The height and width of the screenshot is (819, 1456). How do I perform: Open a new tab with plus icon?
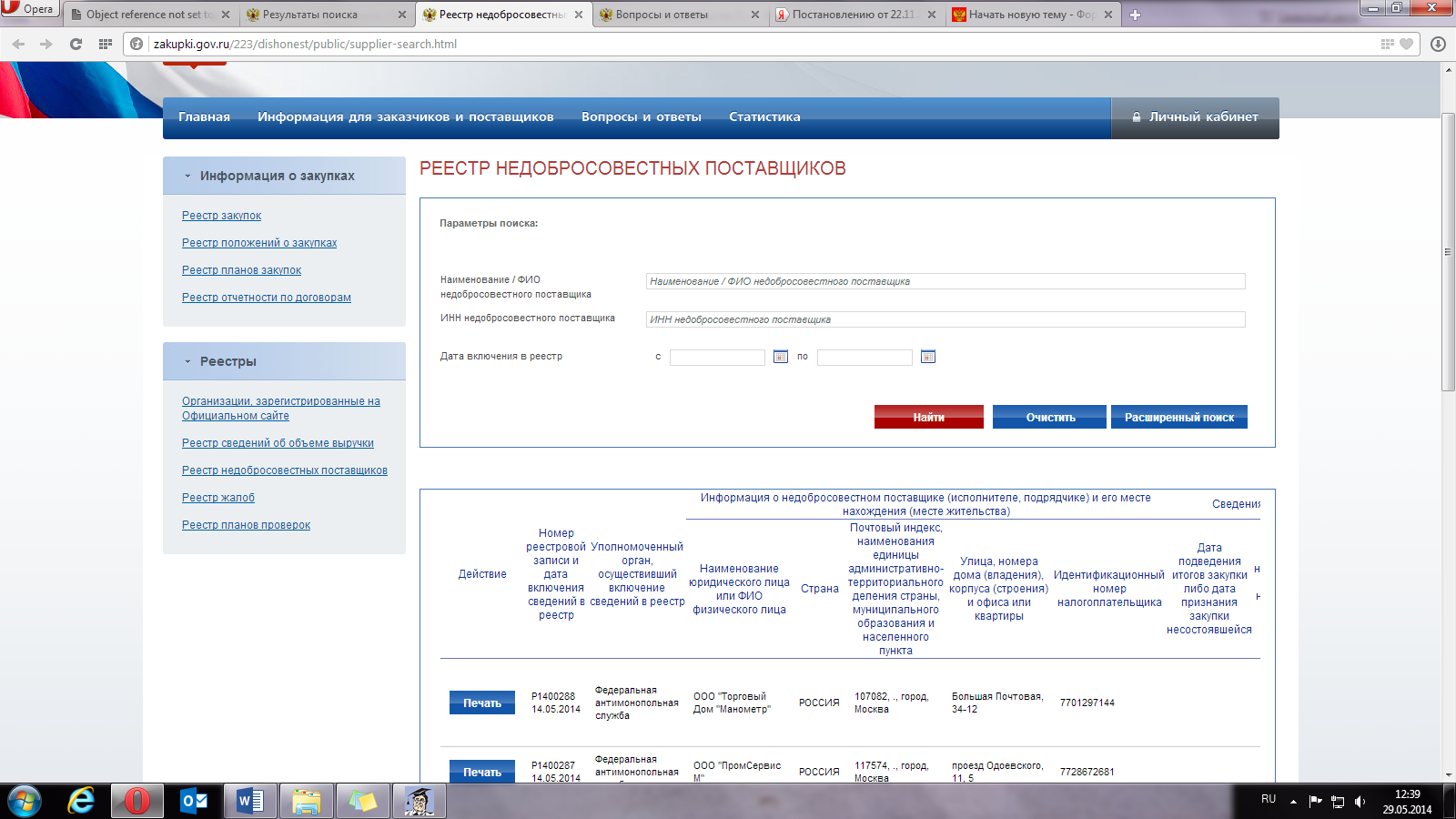pos(1135,15)
